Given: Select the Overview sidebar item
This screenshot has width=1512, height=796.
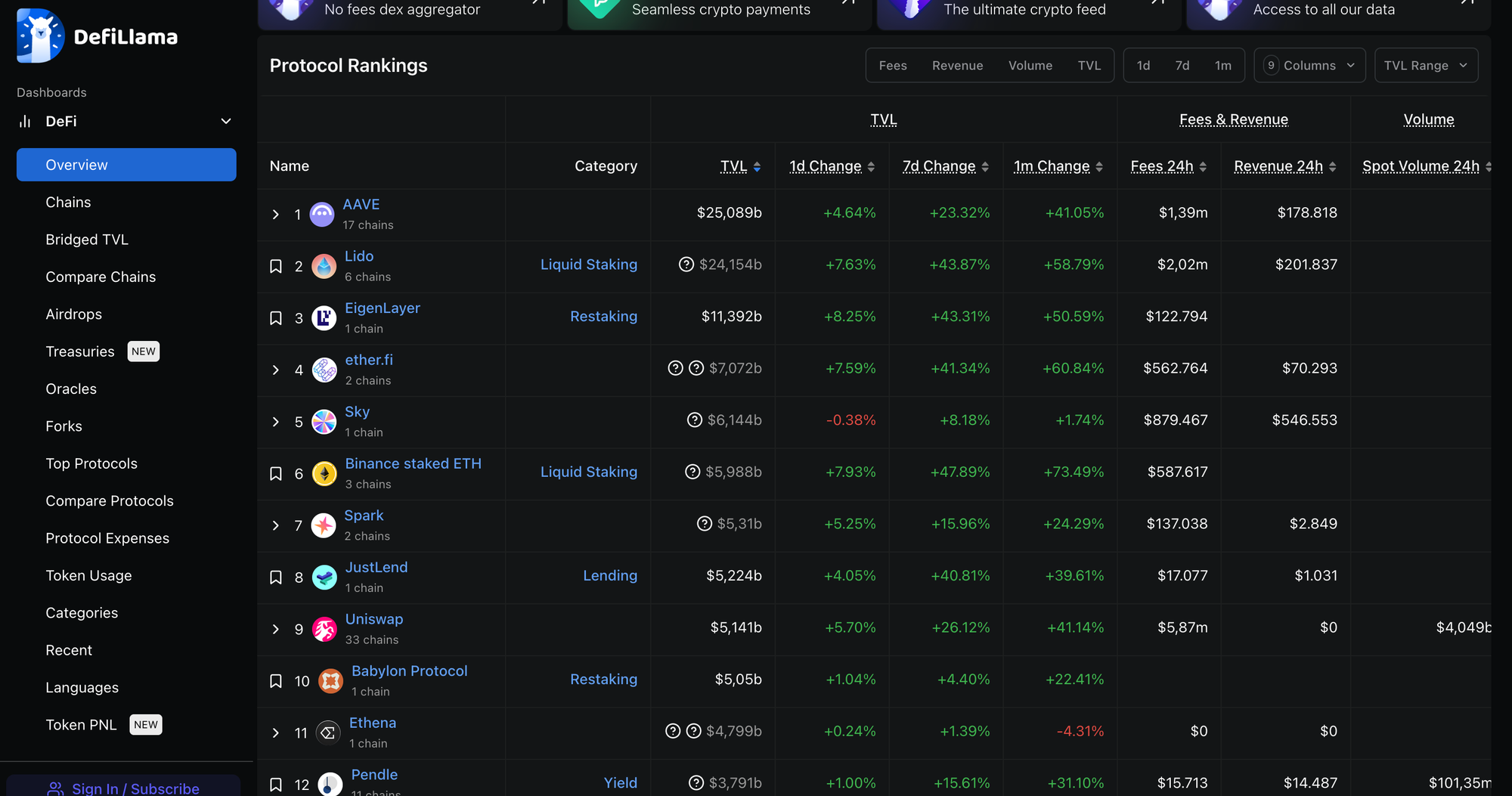Looking at the screenshot, I should pos(126,165).
